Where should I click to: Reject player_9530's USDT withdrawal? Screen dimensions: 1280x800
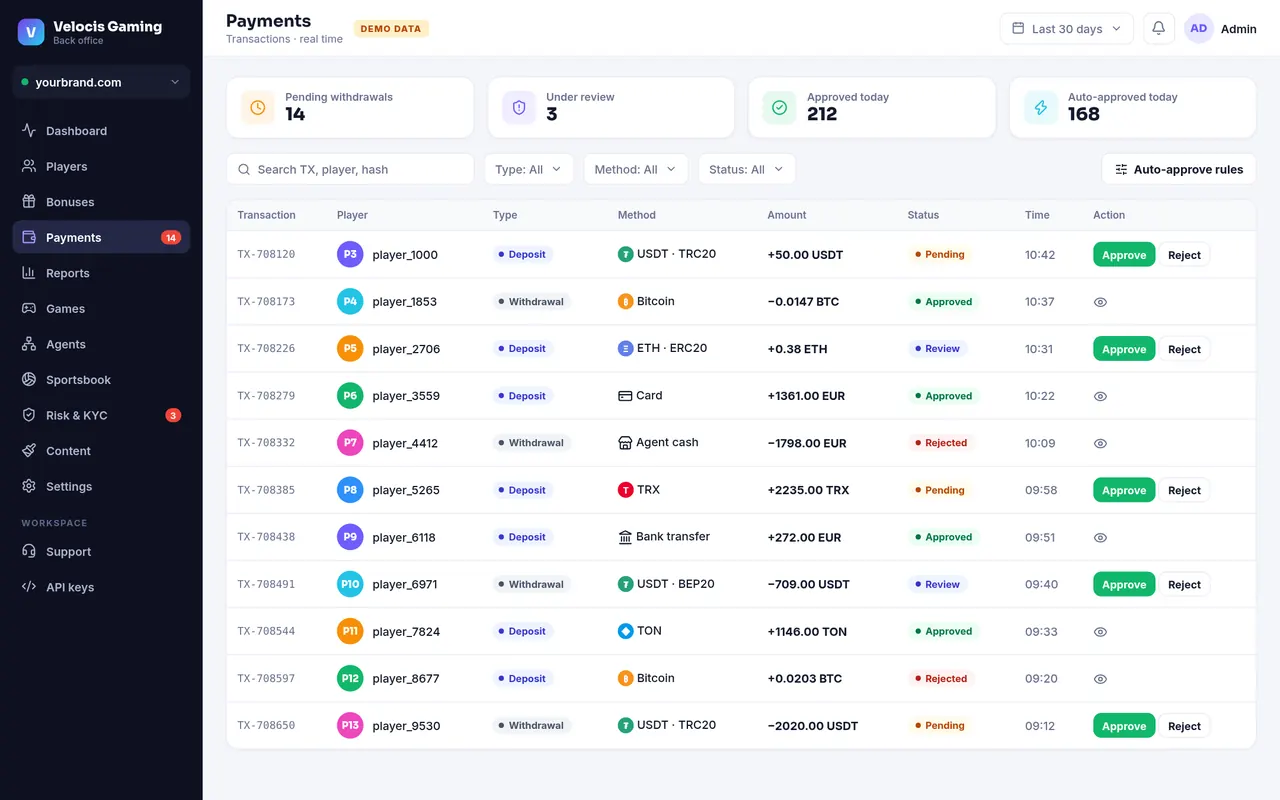[1184, 726]
